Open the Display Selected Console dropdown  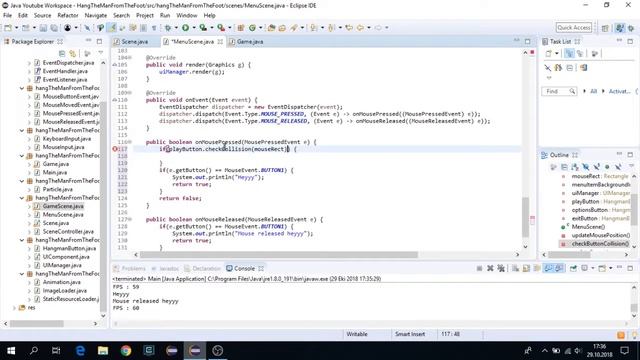pyautogui.click(x=592, y=268)
